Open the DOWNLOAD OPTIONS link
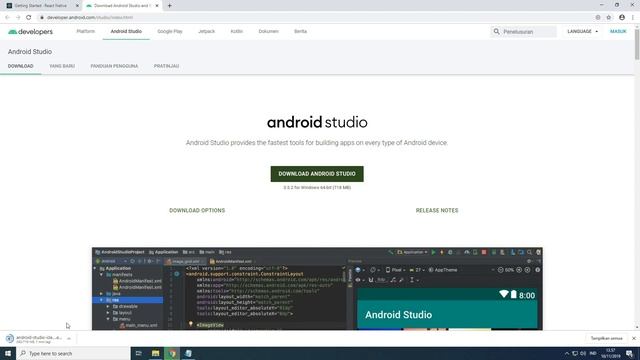 (x=197, y=211)
